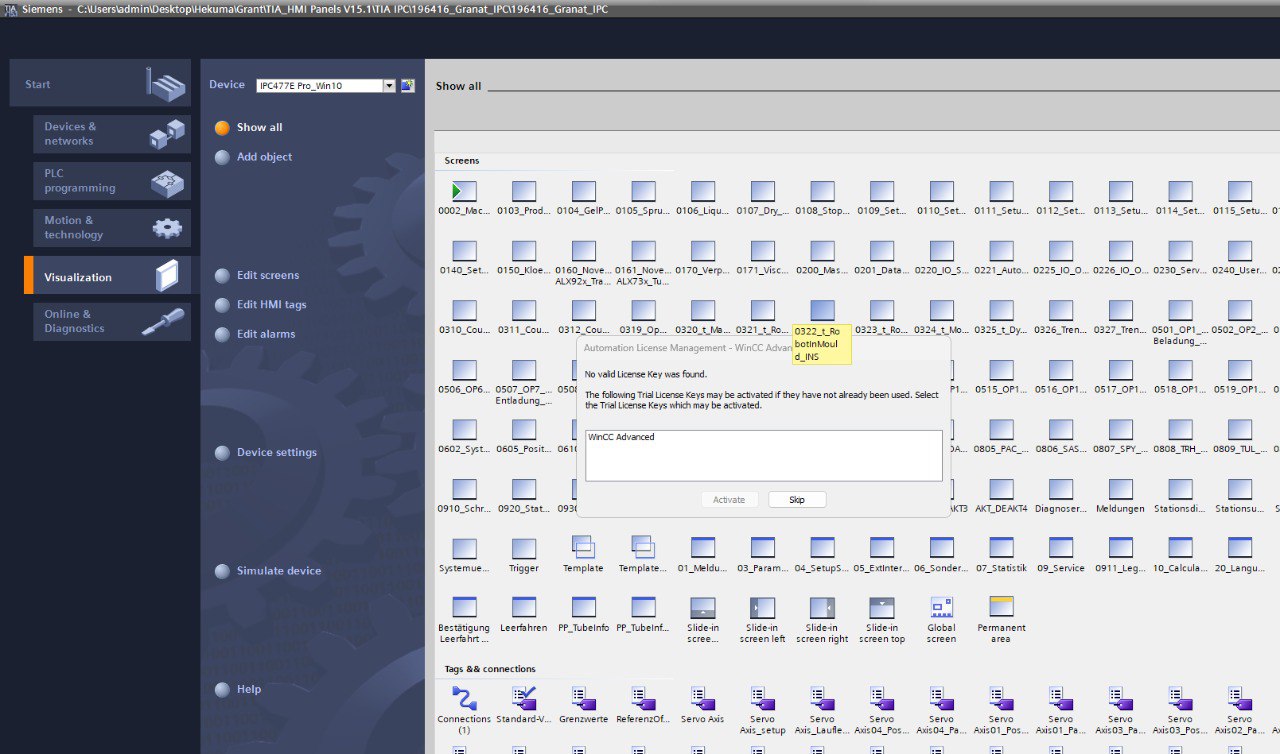Image resolution: width=1280 pixels, height=754 pixels.
Task: Open the Standard-V tag table
Action: pyautogui.click(x=524, y=698)
